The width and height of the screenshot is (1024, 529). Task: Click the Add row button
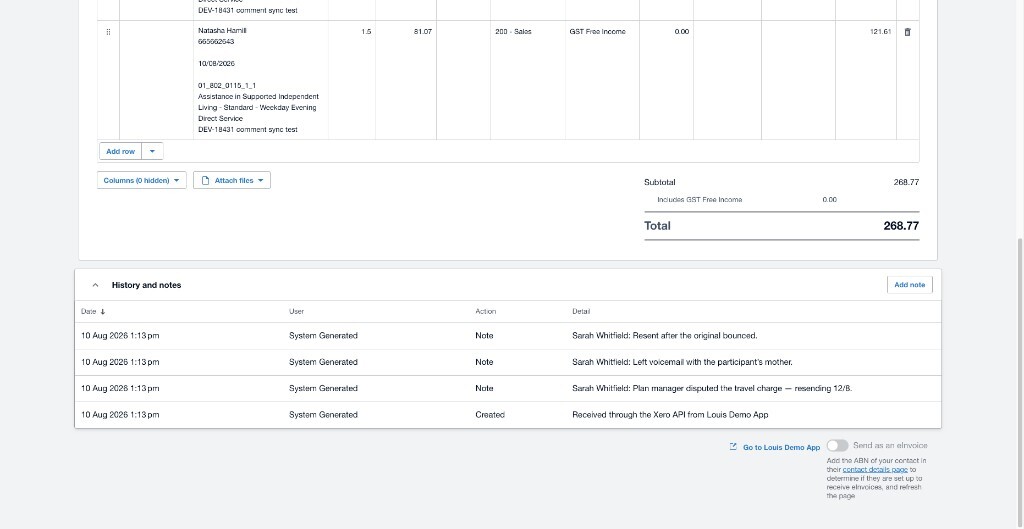click(120, 152)
